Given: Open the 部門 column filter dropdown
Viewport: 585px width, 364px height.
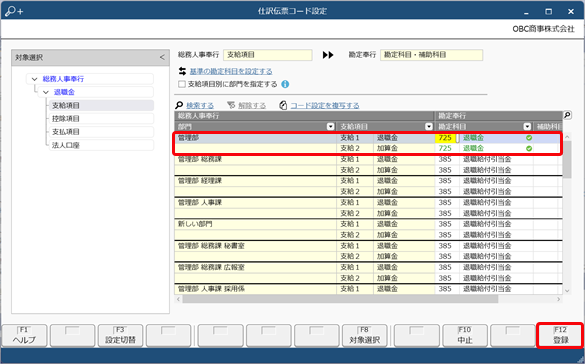Looking at the screenshot, I should click(x=330, y=127).
